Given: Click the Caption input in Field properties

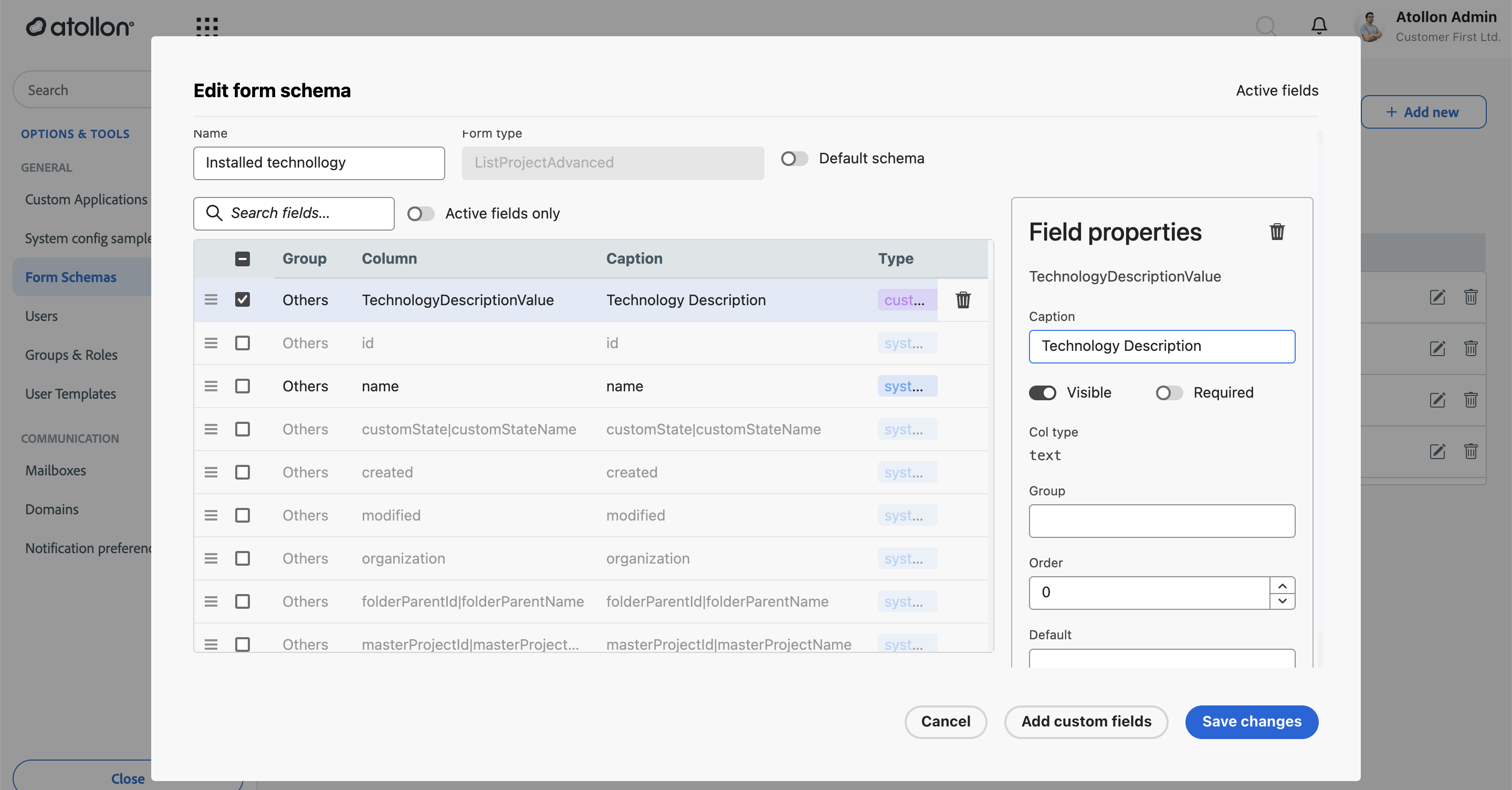Looking at the screenshot, I should (1162, 346).
